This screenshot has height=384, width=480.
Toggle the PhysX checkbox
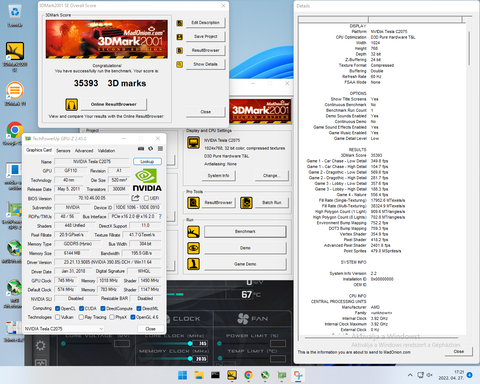pos(112,317)
